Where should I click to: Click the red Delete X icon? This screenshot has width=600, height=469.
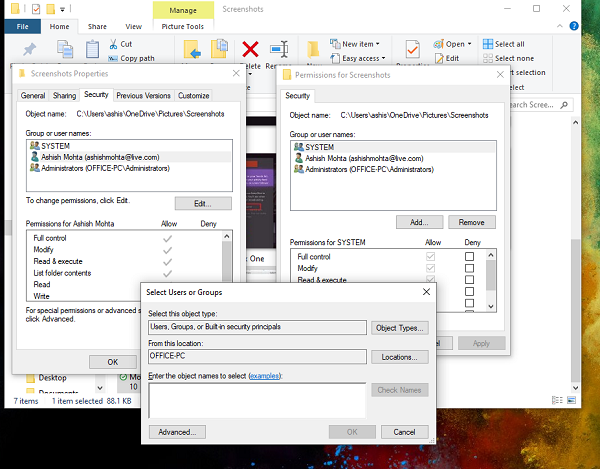coord(251,49)
